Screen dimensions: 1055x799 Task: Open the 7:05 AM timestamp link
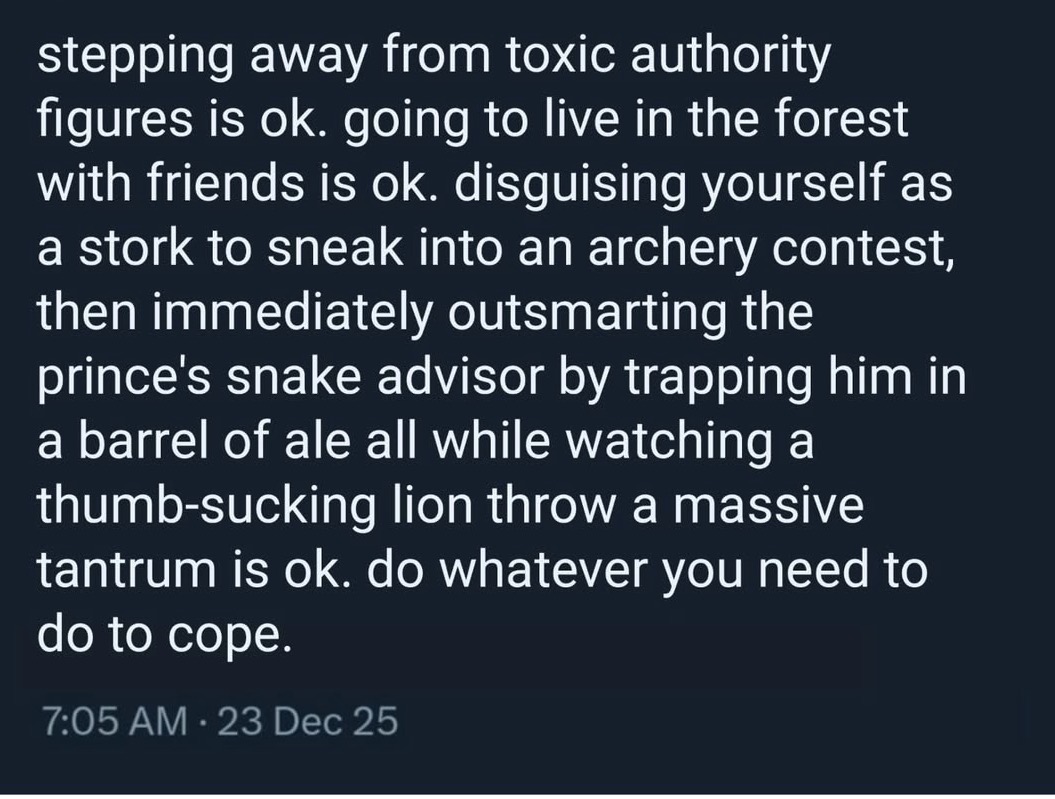[x=116, y=722]
